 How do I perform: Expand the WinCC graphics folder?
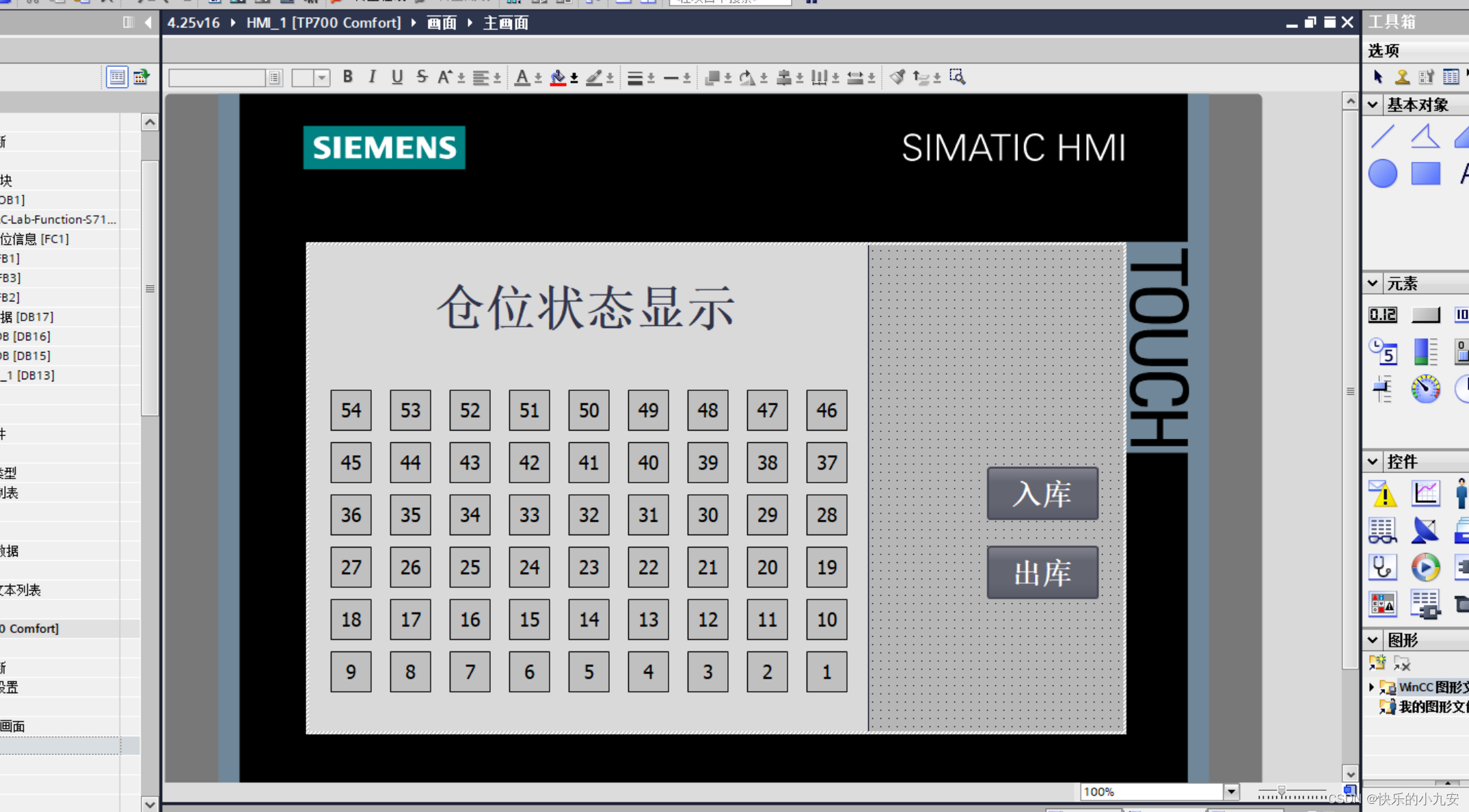(1371, 687)
